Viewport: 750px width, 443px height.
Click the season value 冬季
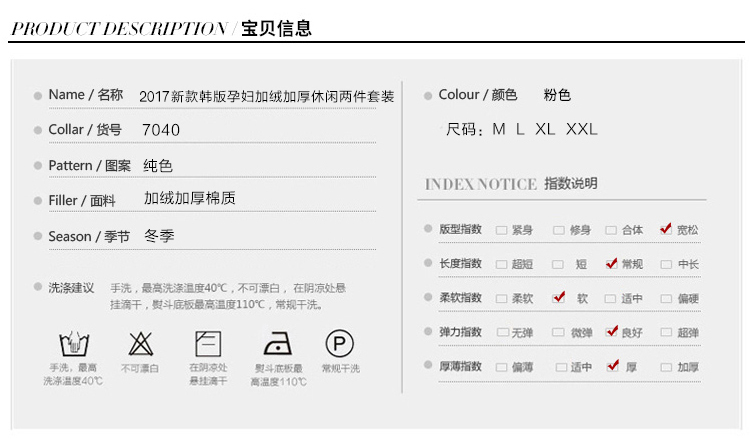(x=159, y=236)
